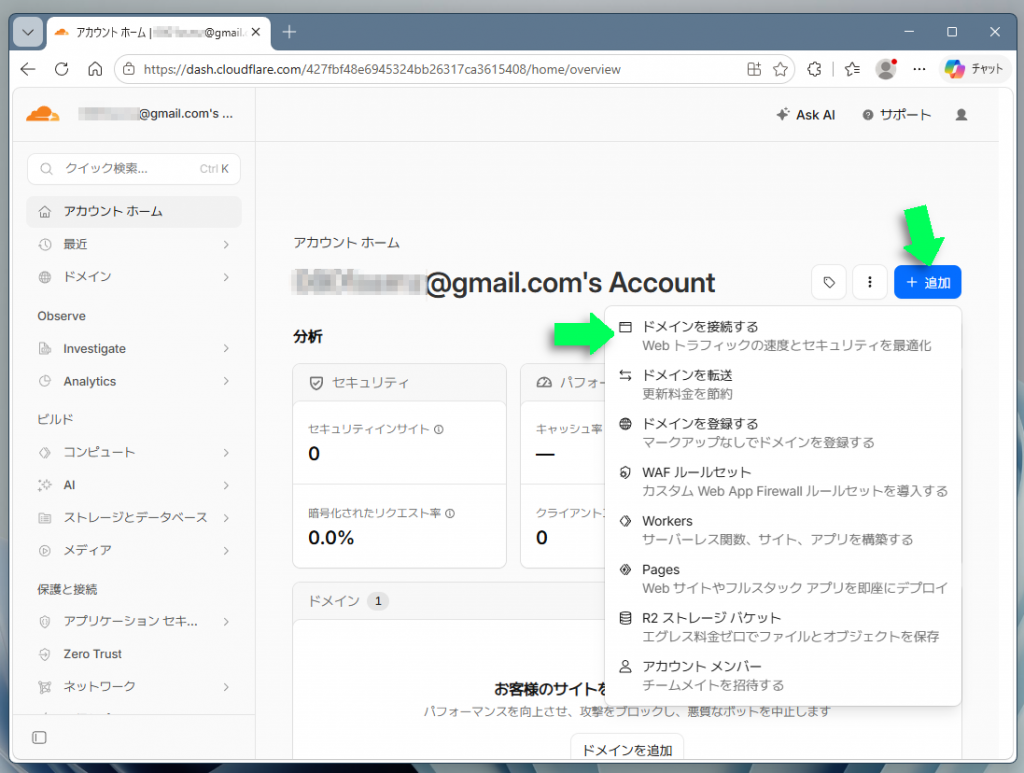Open the favorites list icon
Screen dimensions: 1024x773
click(852, 69)
